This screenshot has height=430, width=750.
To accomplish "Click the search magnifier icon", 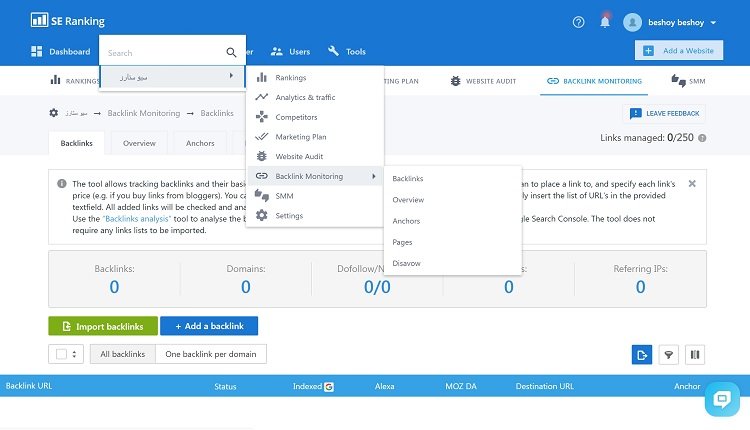I will 232,52.
